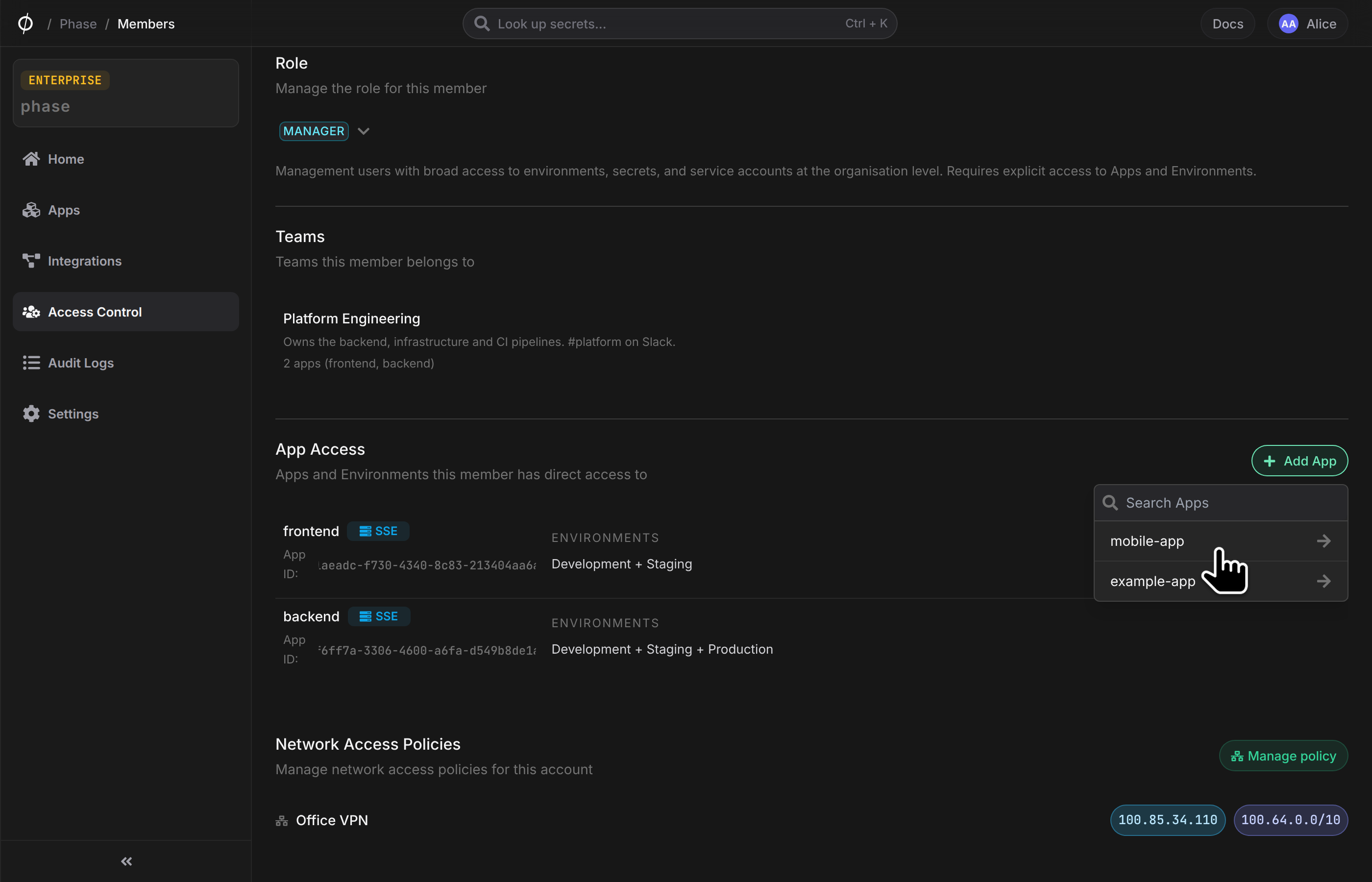
Task: Click the magnifier icon in secrets search
Action: (x=482, y=24)
